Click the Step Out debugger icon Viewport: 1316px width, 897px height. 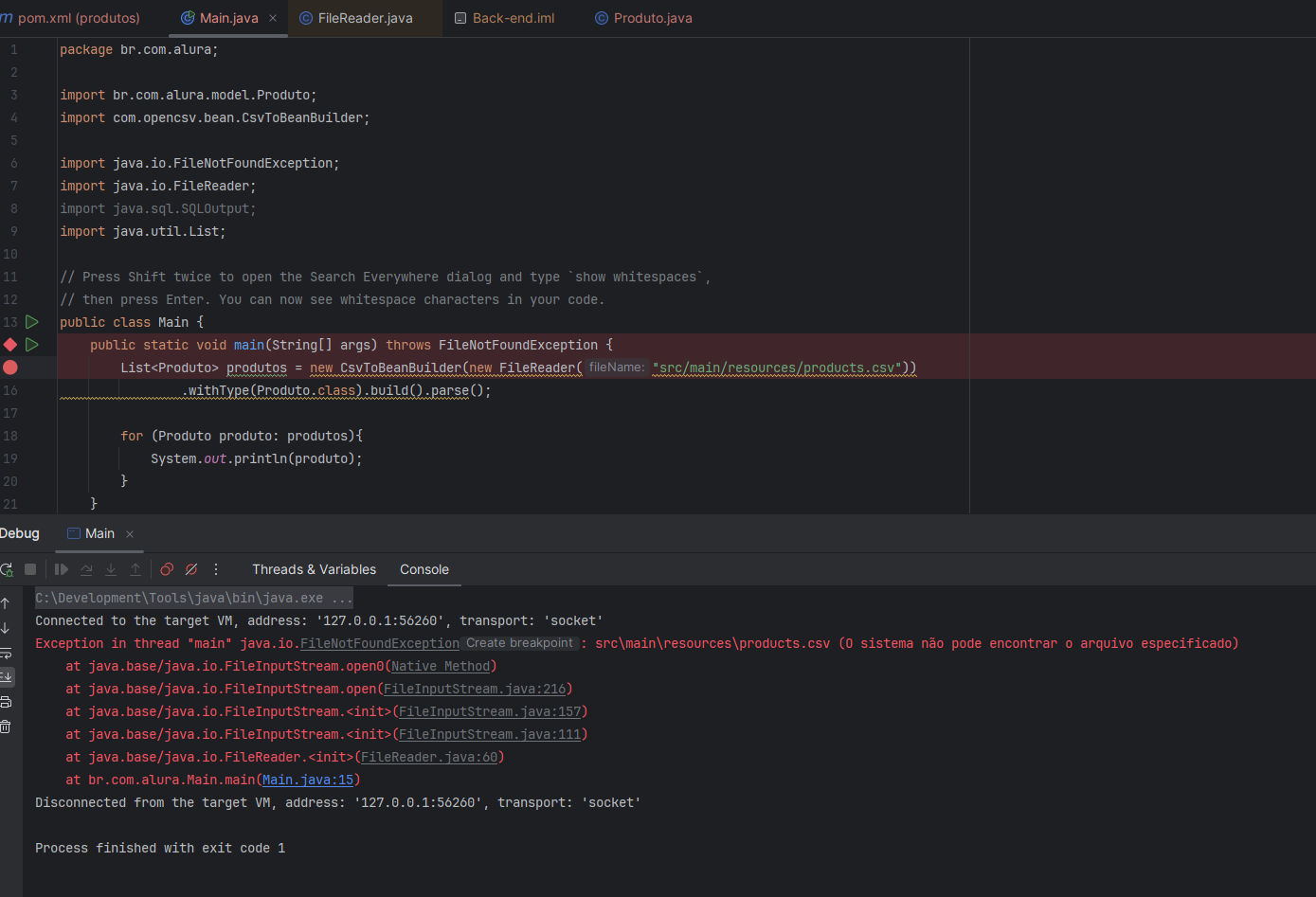tap(135, 569)
